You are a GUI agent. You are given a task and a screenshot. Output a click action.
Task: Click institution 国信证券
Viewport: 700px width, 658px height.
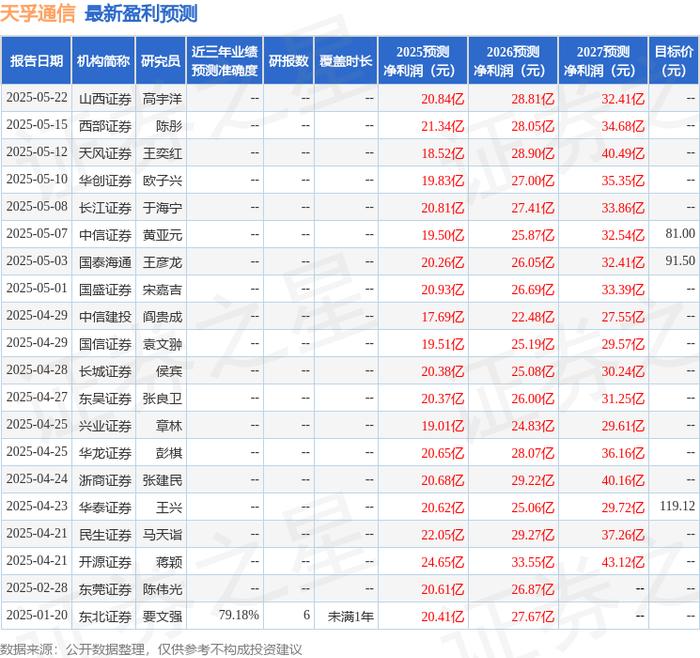105,344
